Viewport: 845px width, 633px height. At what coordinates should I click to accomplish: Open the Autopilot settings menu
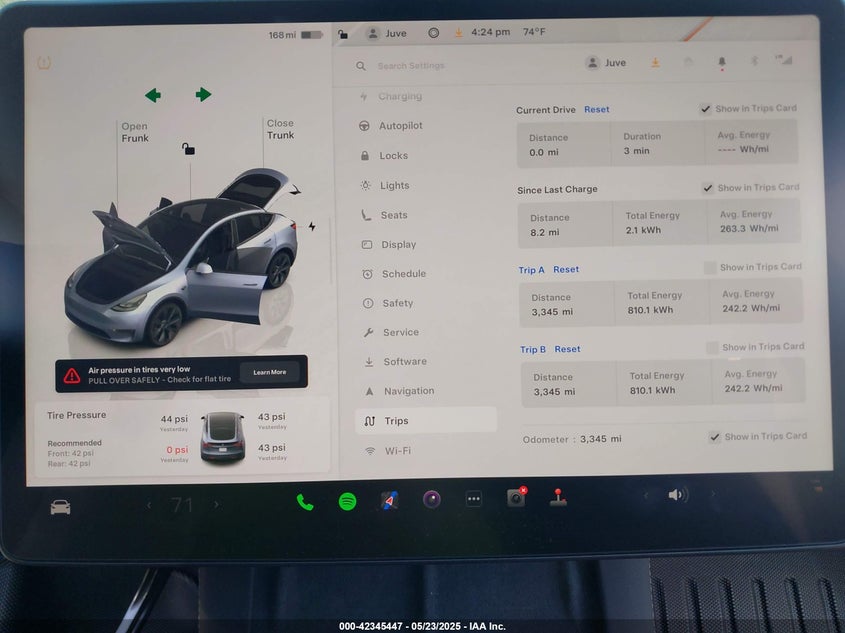pyautogui.click(x=400, y=126)
